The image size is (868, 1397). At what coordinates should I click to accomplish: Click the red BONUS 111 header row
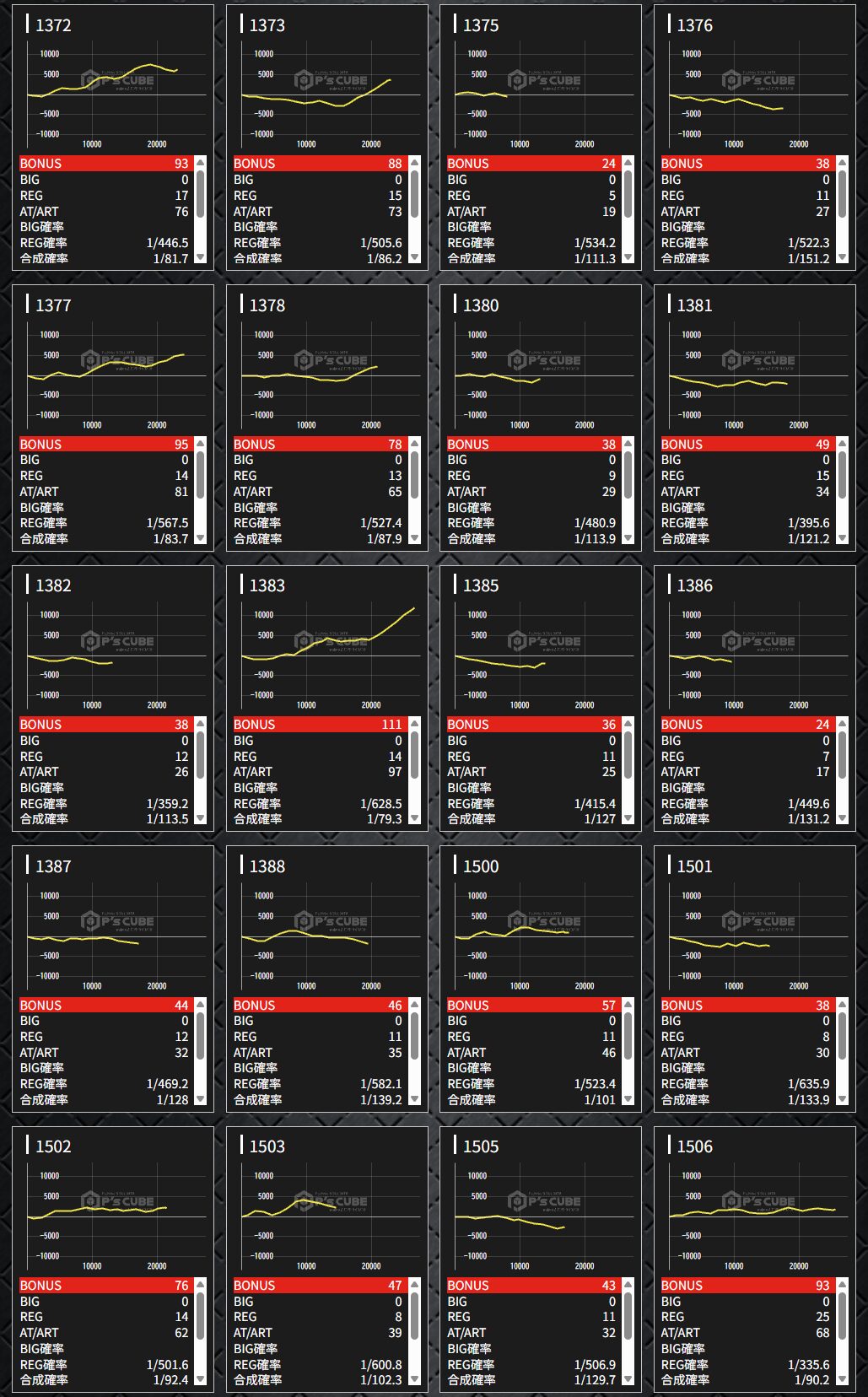pyautogui.click(x=319, y=724)
